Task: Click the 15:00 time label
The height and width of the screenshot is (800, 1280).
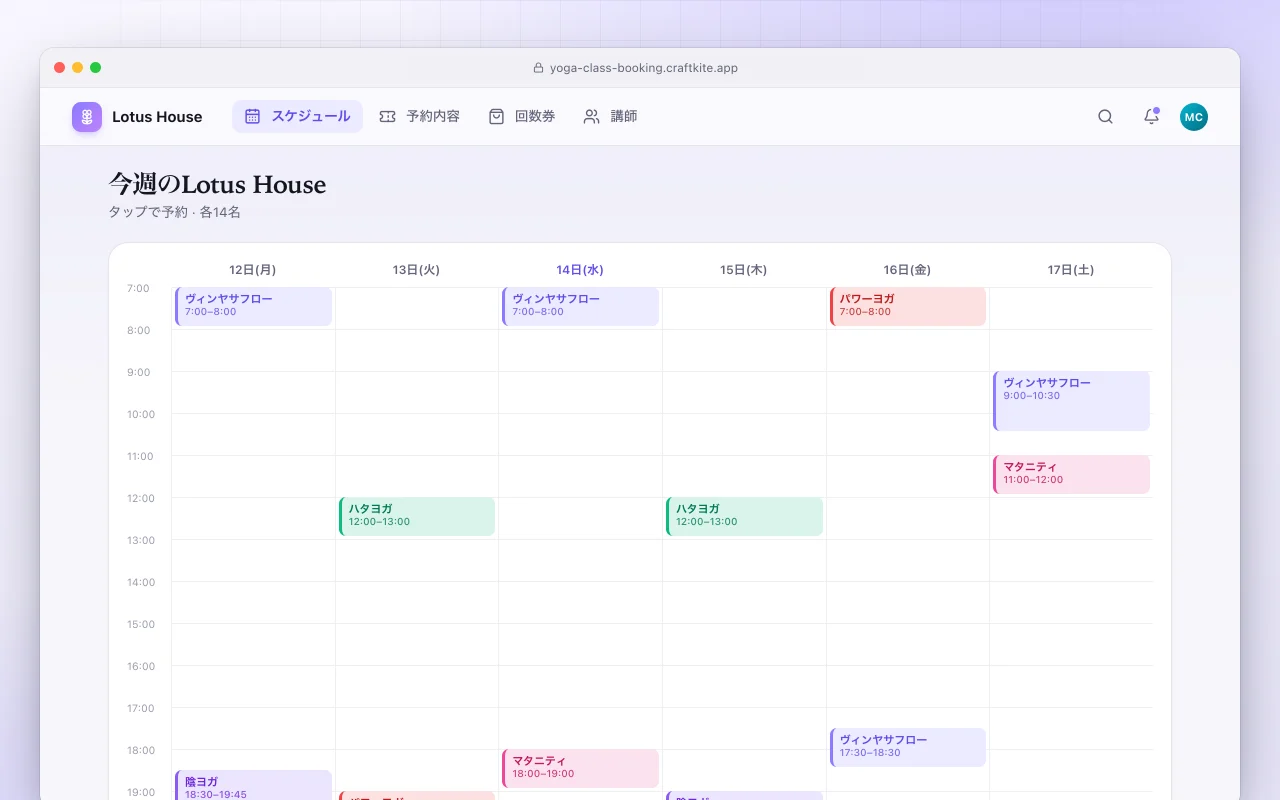Action: tap(141, 624)
